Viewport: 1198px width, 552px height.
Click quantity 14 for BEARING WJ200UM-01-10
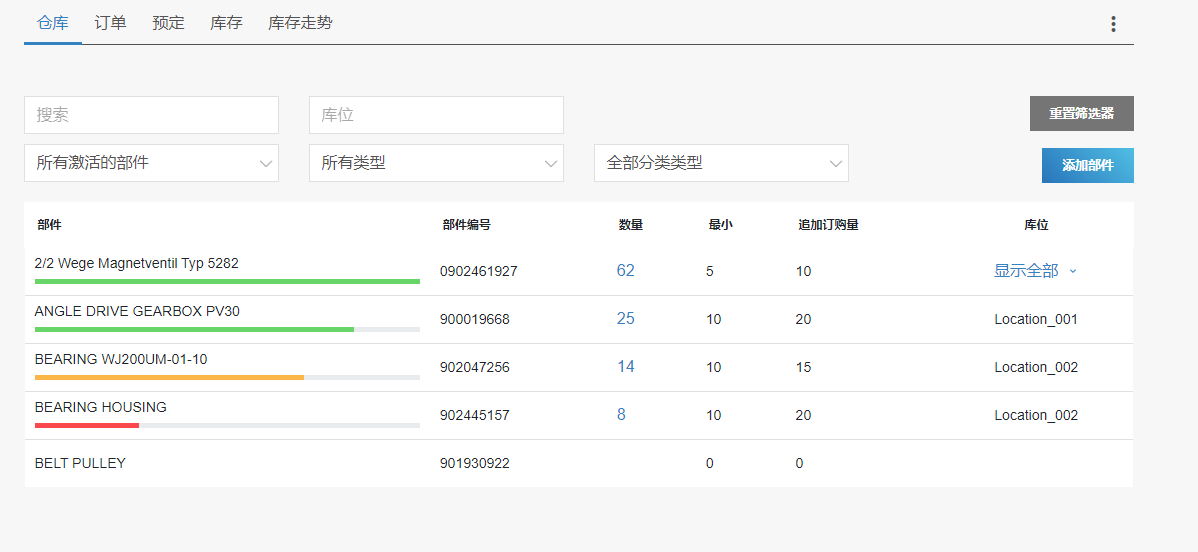pyautogui.click(x=625, y=367)
